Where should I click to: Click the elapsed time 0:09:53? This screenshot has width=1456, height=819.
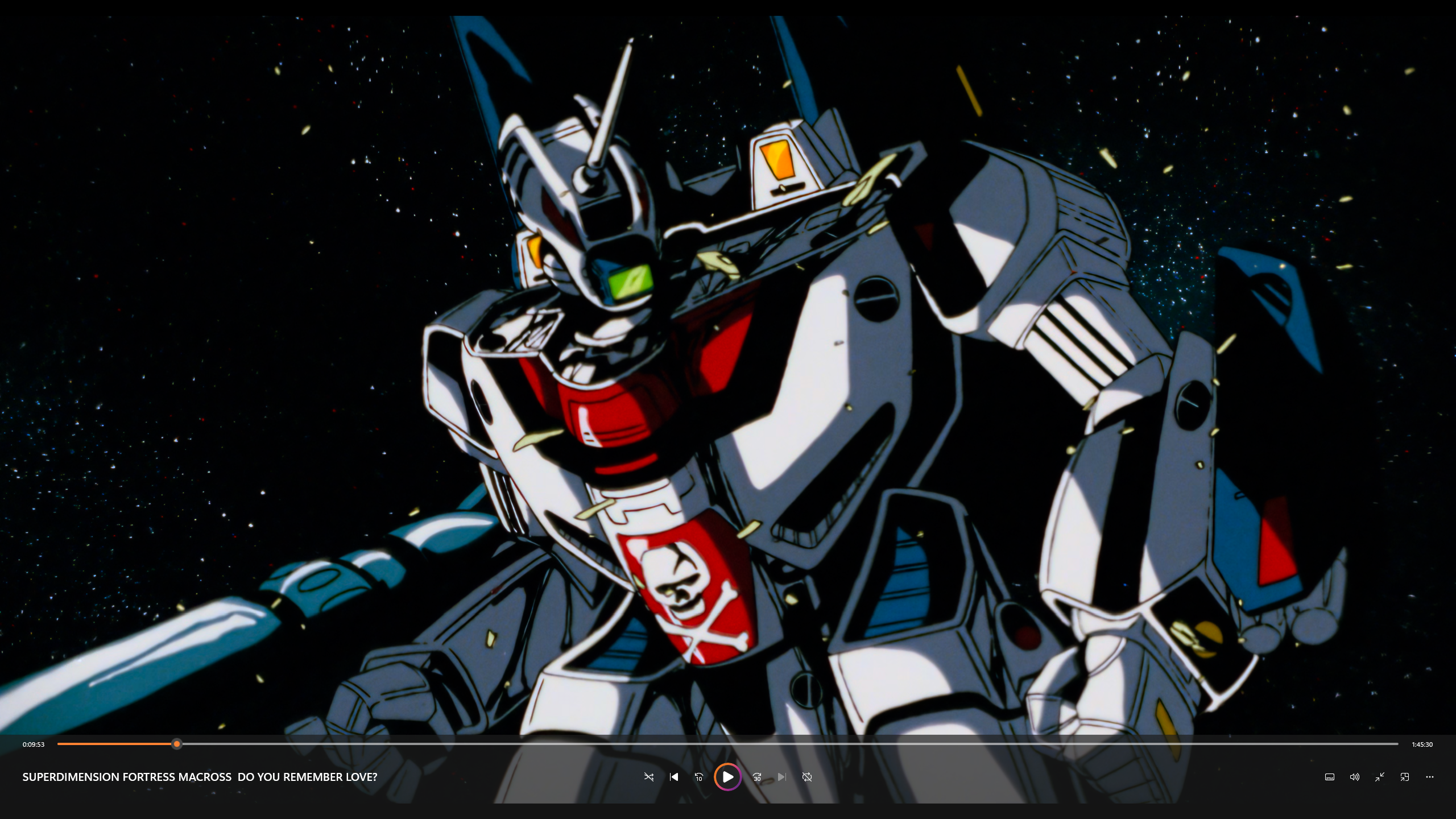34,744
